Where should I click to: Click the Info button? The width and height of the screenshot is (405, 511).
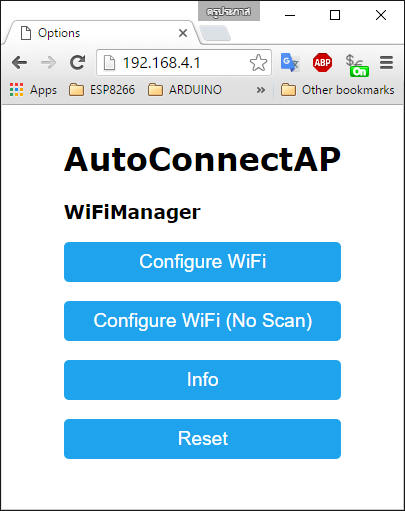(202, 380)
